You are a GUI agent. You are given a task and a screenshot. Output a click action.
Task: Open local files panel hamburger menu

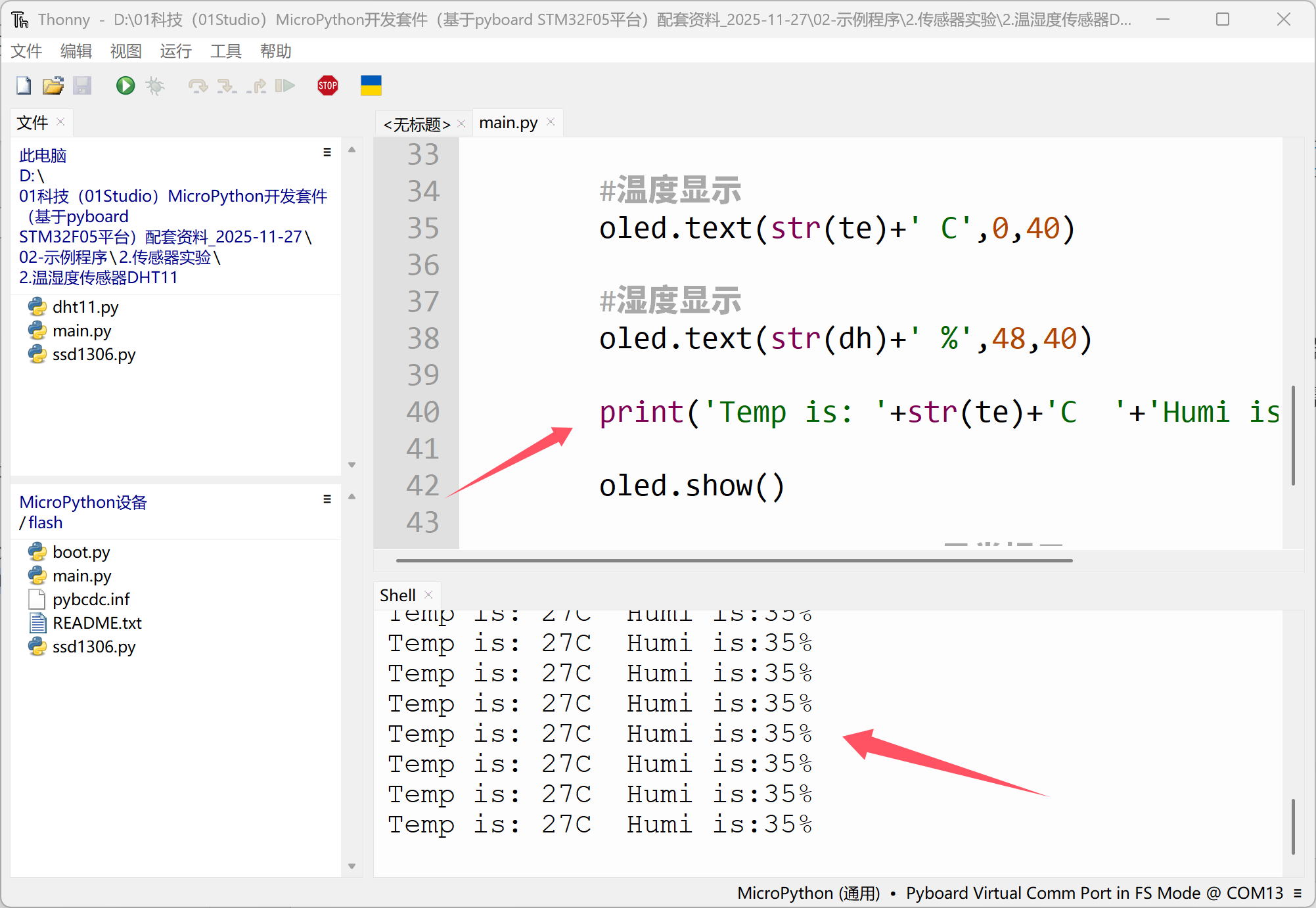[x=327, y=152]
